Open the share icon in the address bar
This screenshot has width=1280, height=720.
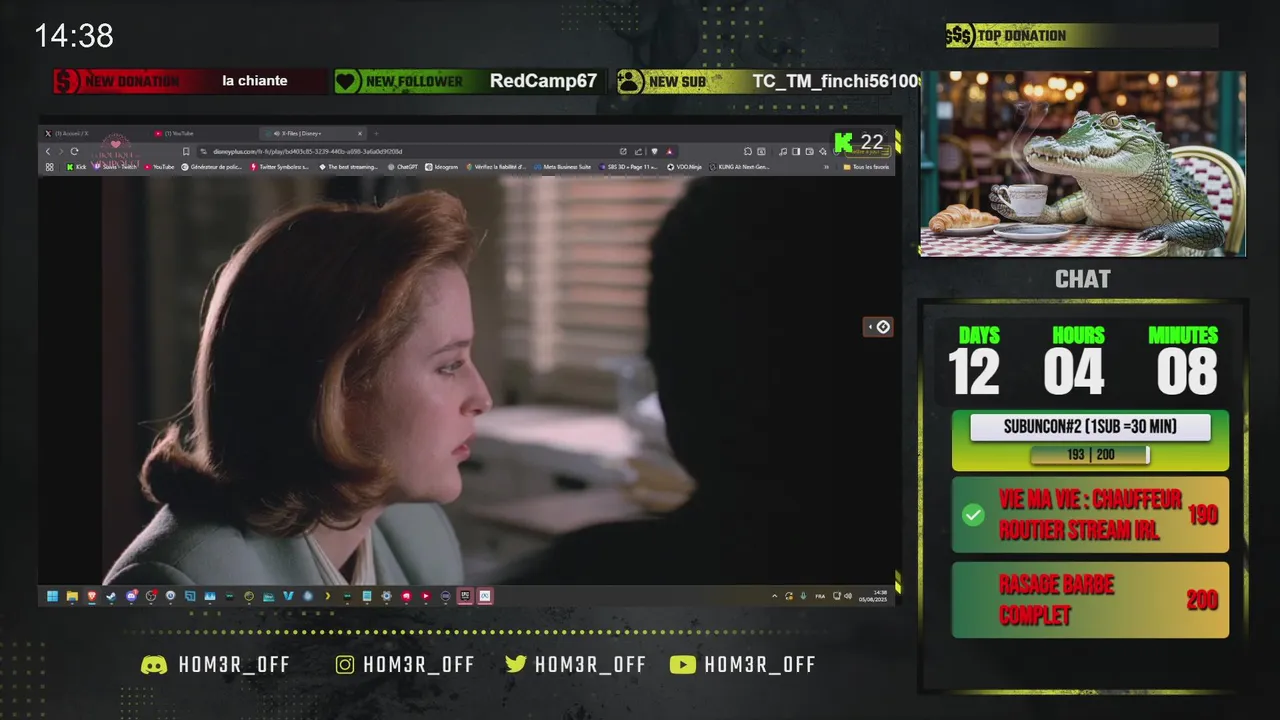click(638, 151)
